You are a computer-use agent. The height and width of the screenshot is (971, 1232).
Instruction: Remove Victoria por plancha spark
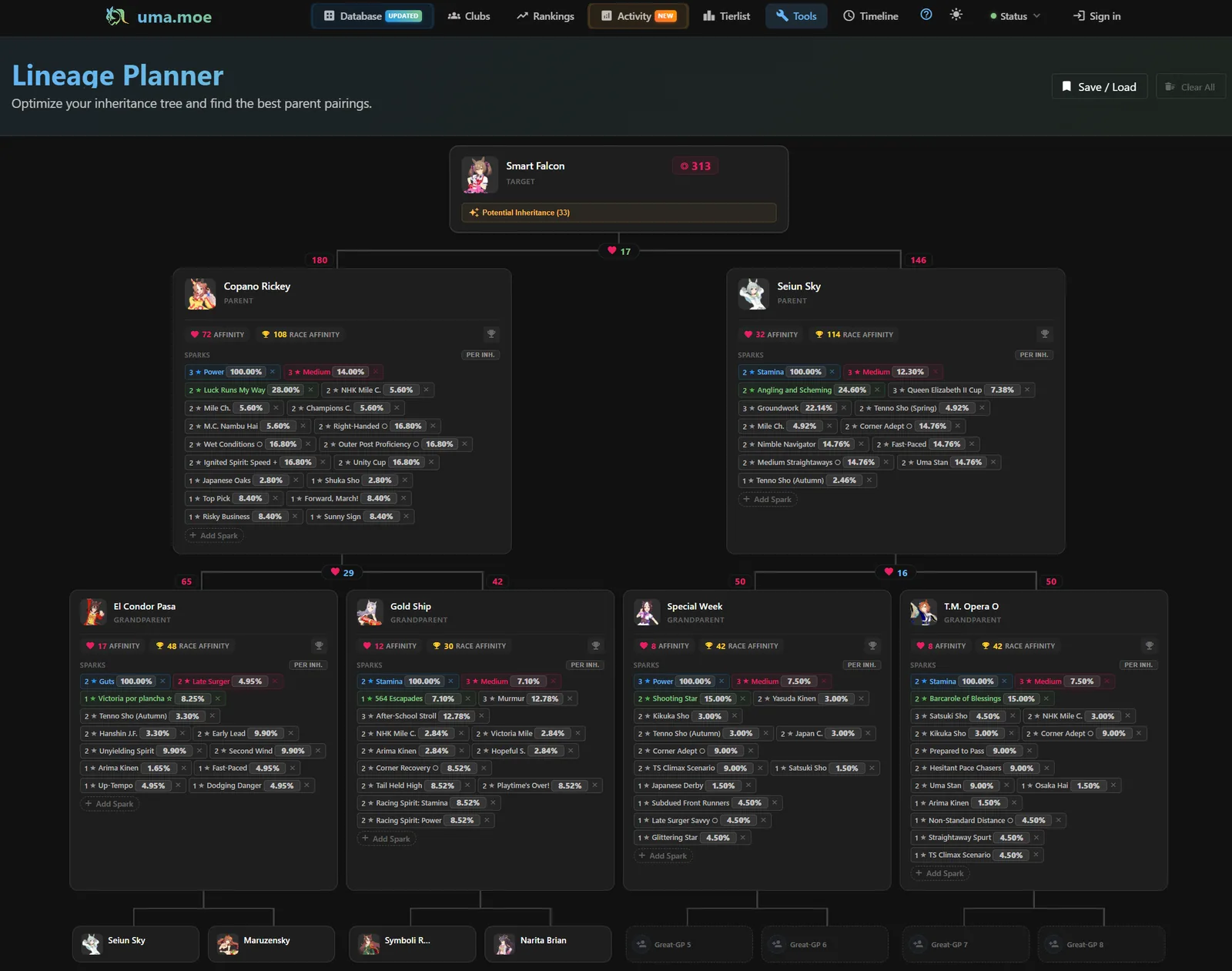point(218,698)
